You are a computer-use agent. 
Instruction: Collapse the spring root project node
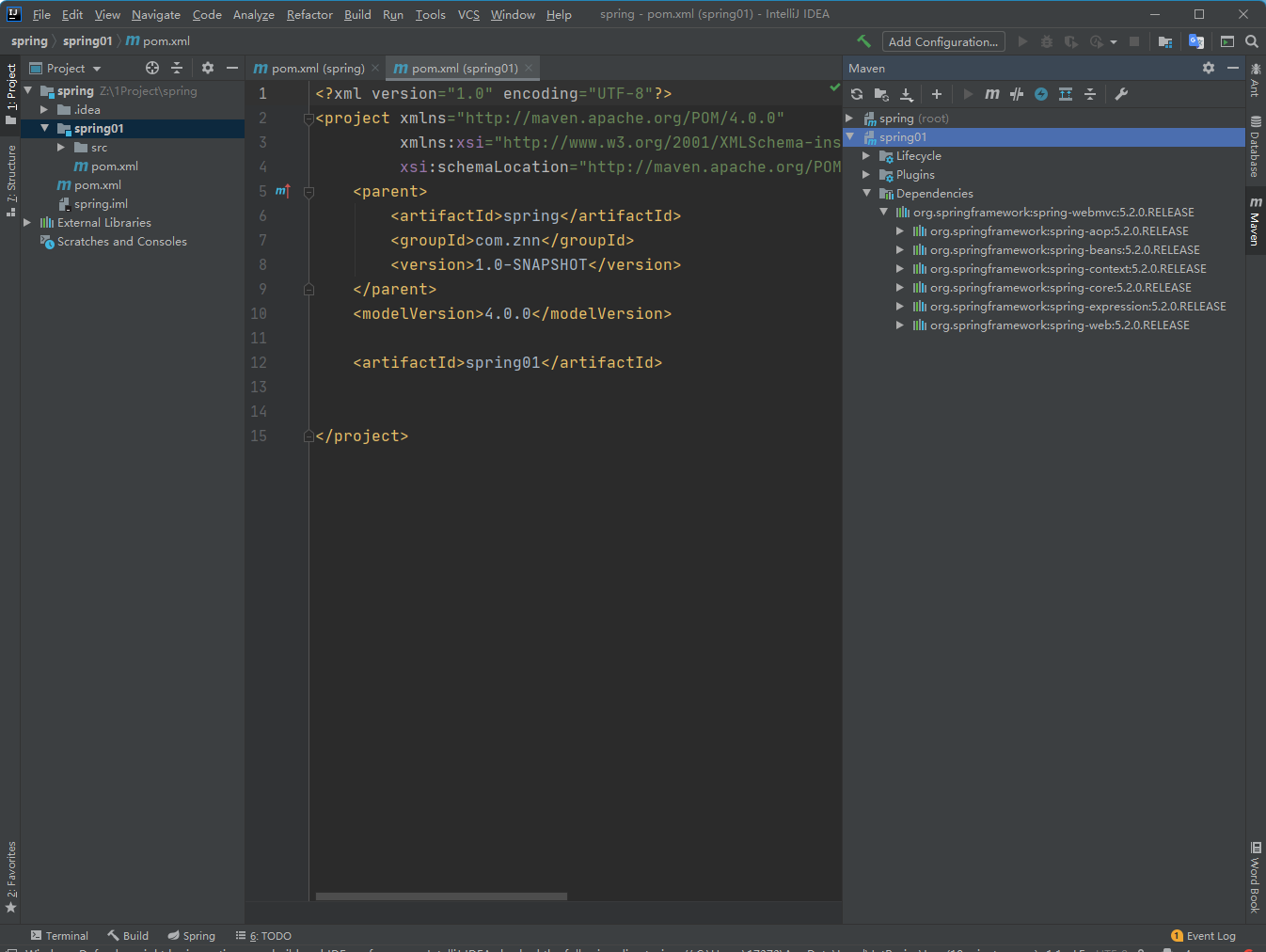(28, 90)
